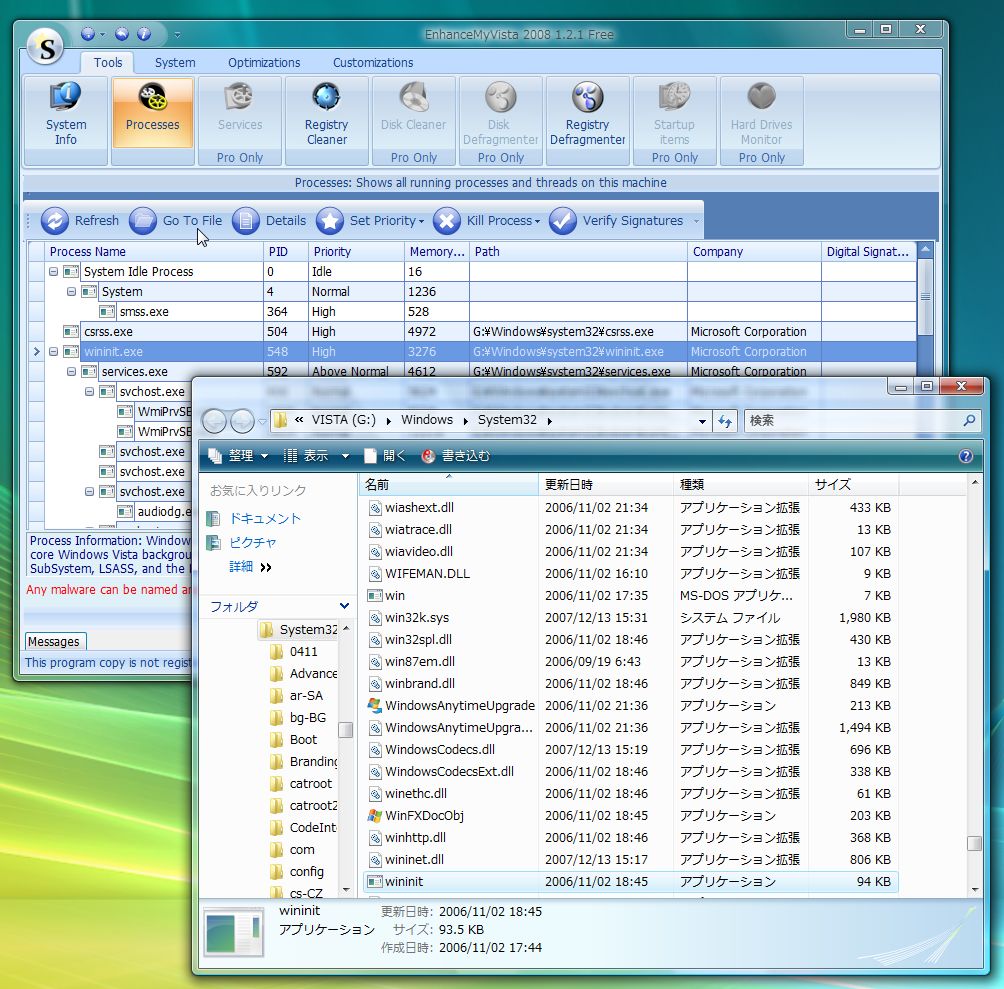Switch to the Customizations tab
The width and height of the screenshot is (1004, 989).
tap(373, 63)
